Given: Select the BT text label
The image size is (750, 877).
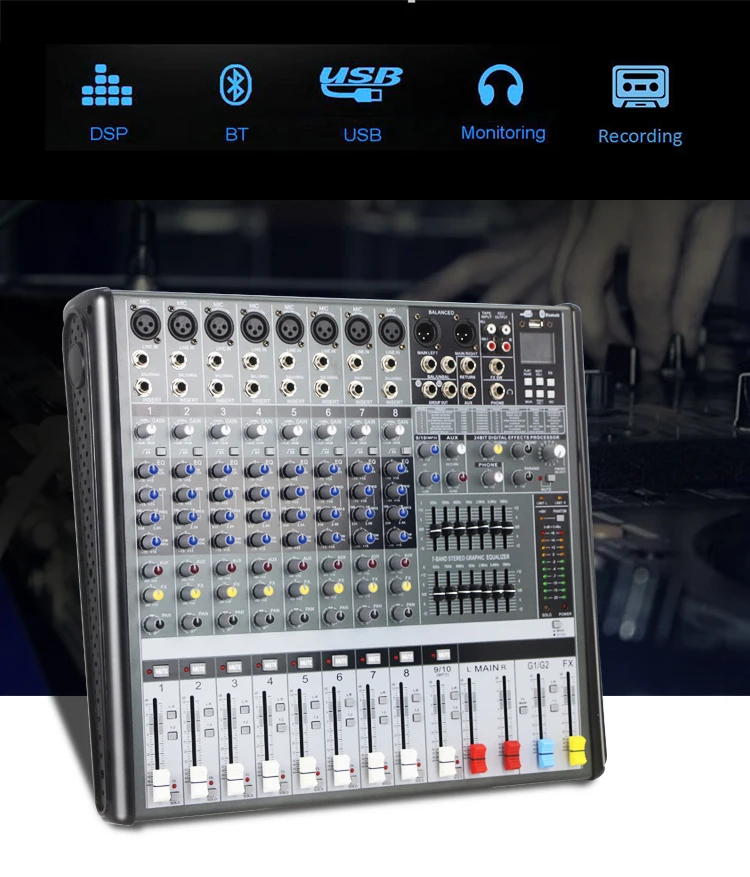Looking at the screenshot, I should point(237,135).
